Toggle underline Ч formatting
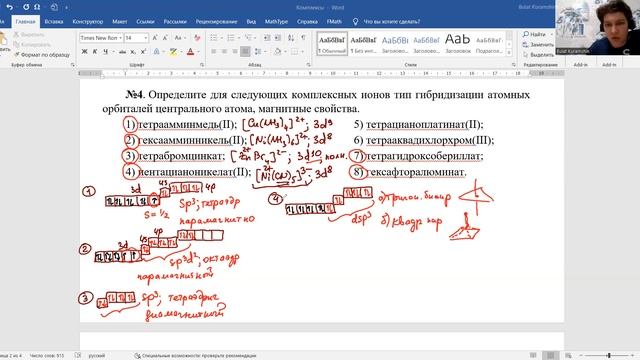 point(106,52)
